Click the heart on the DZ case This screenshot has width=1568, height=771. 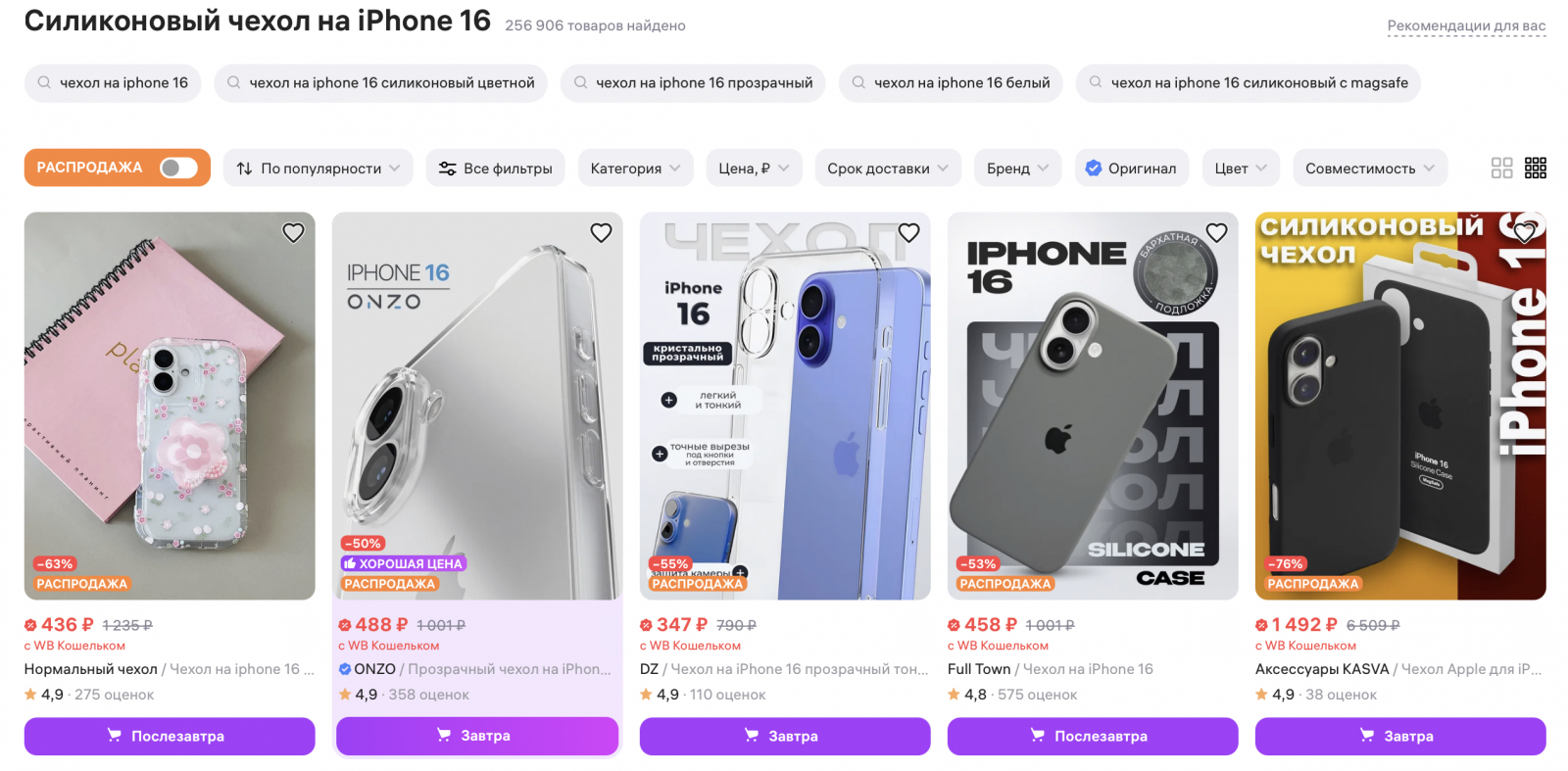tap(908, 233)
